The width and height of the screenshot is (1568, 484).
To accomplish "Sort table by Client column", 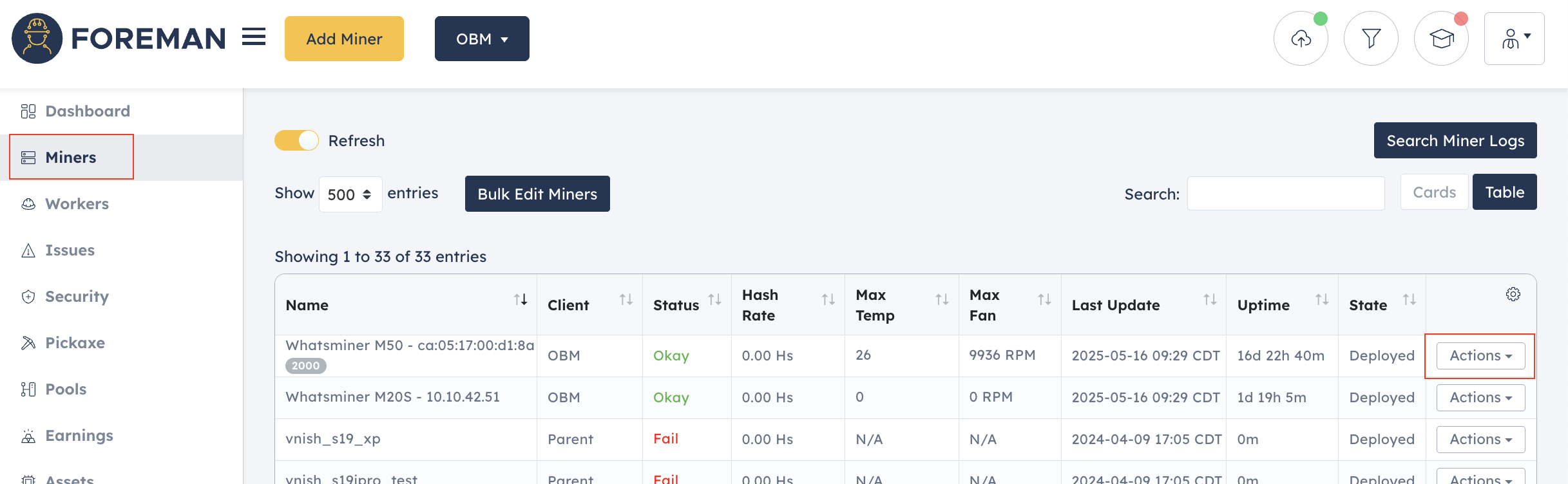I will [x=626, y=299].
